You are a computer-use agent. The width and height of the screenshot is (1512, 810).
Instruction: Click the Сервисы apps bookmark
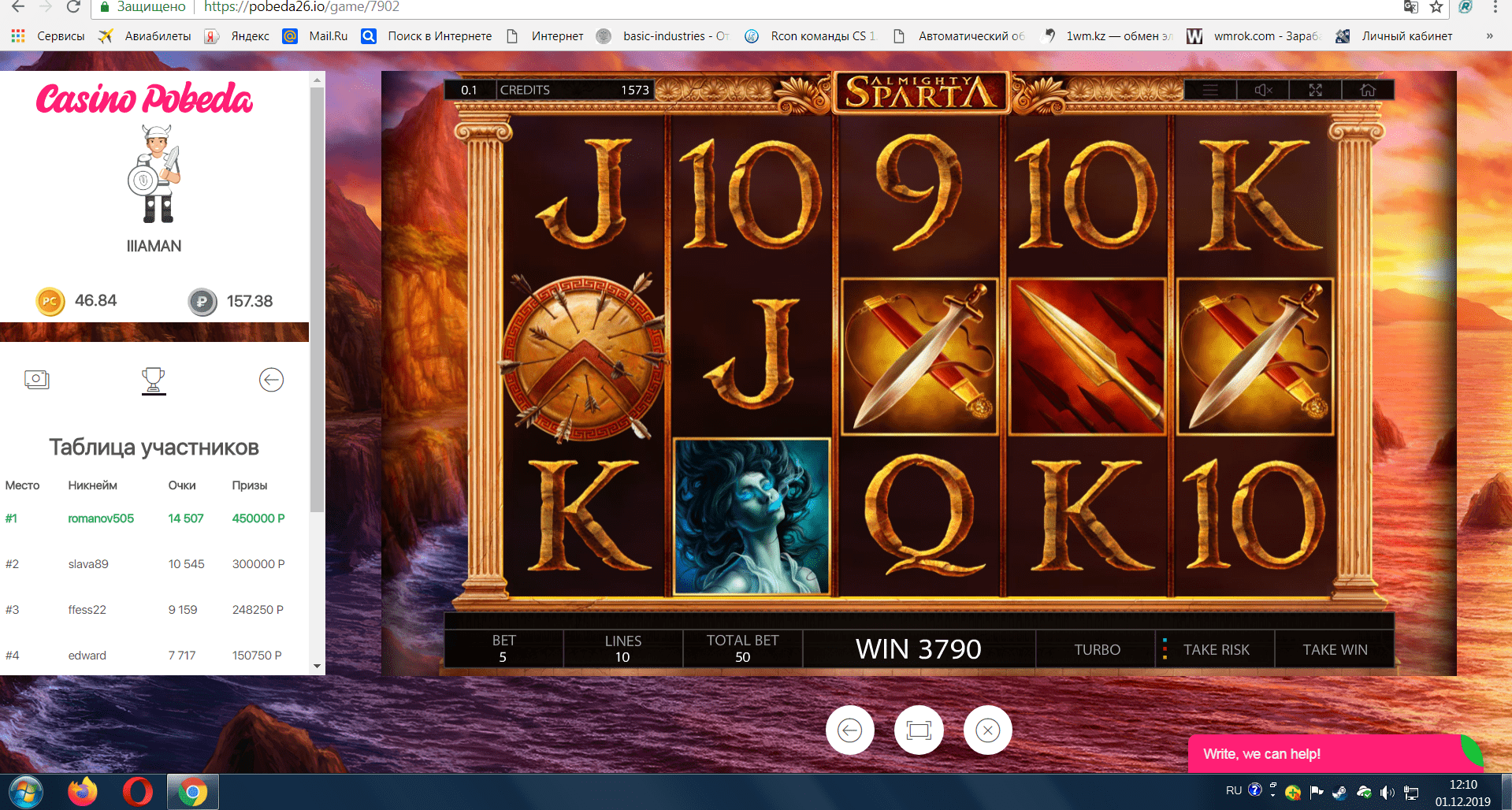pos(48,36)
